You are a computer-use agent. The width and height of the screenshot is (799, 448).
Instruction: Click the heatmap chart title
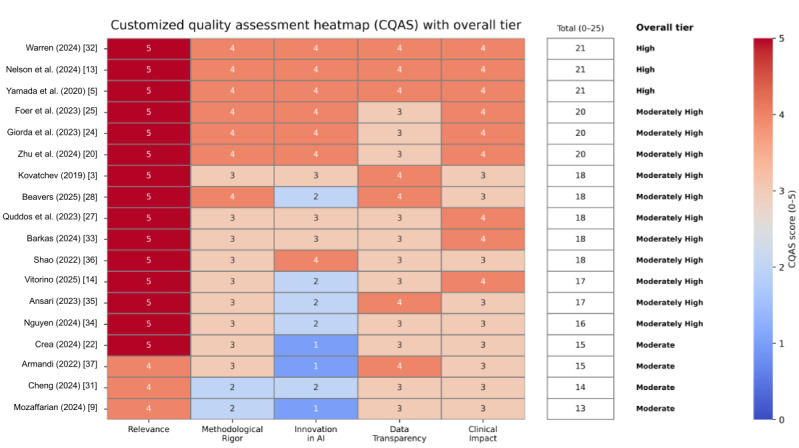(x=316, y=25)
